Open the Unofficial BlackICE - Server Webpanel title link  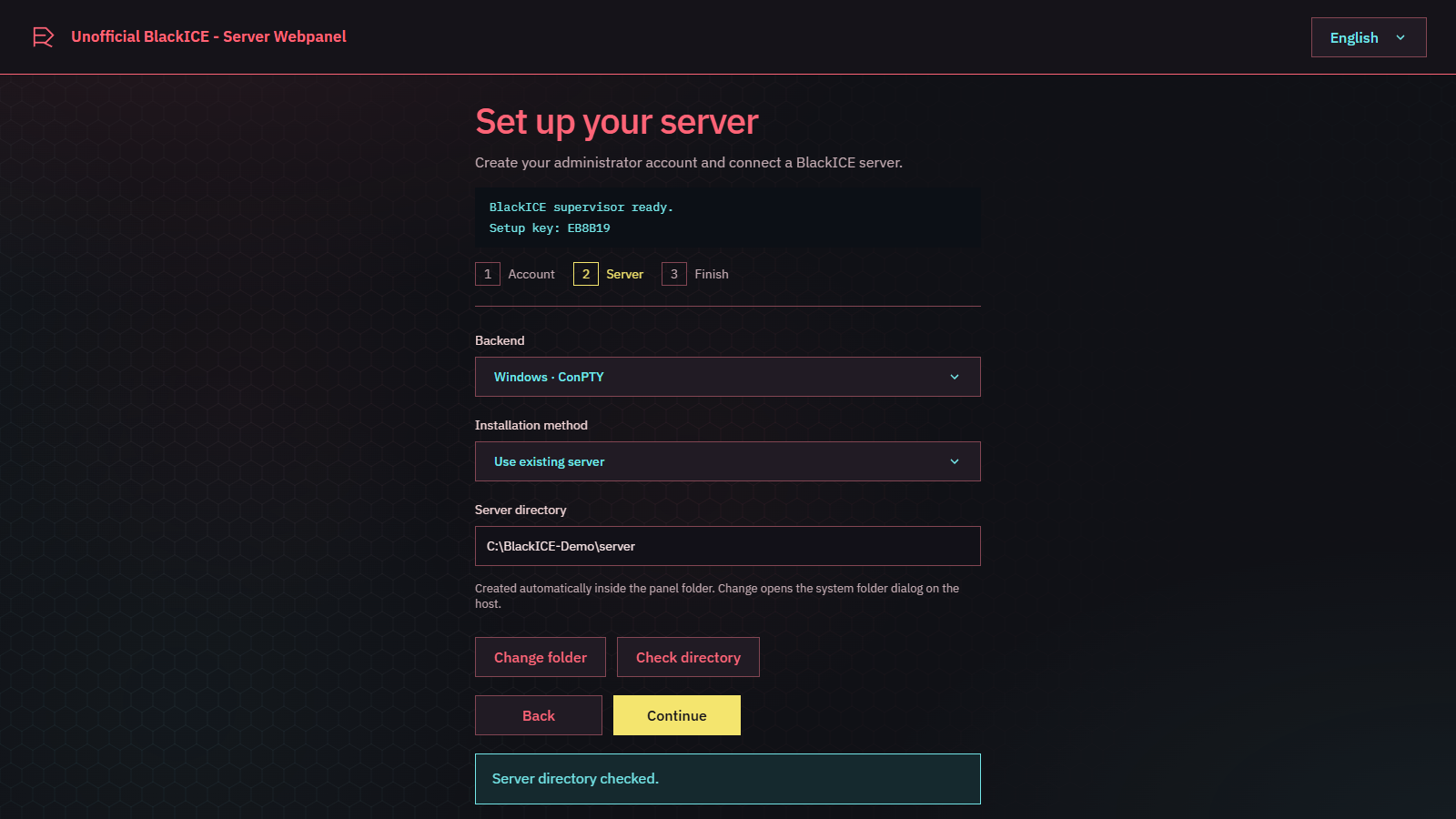[208, 36]
